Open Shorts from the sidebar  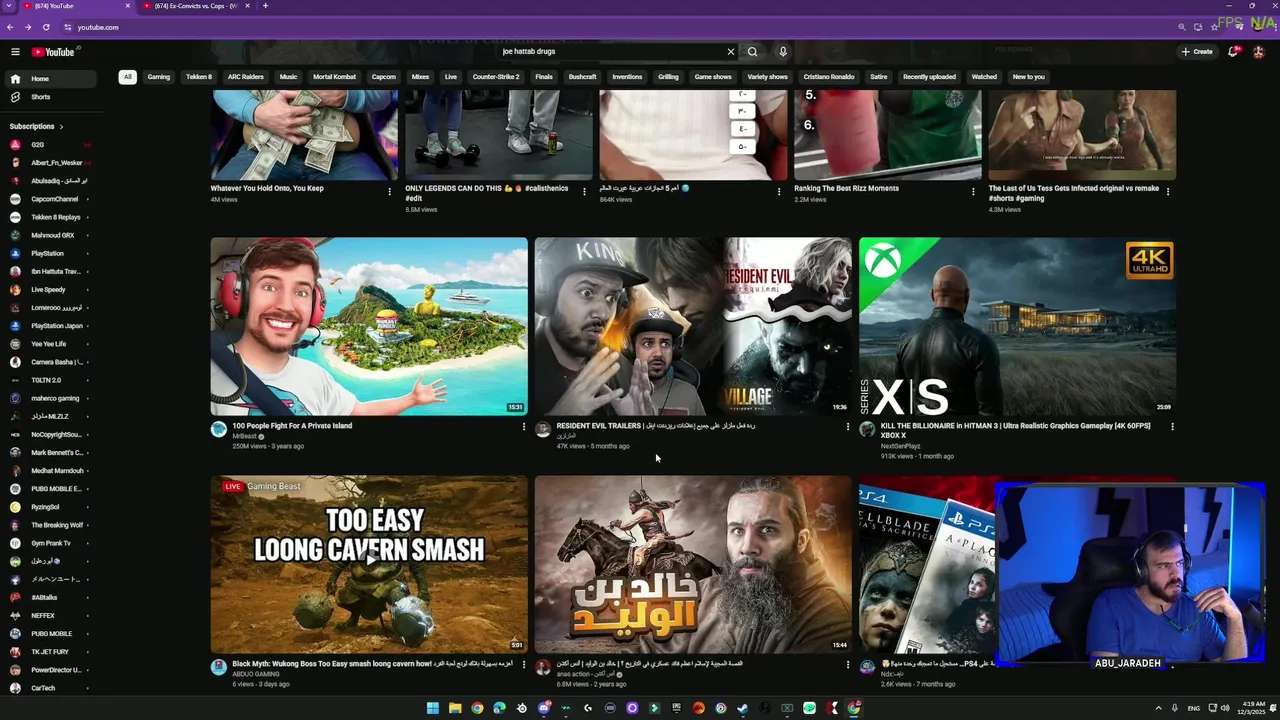(x=48, y=97)
